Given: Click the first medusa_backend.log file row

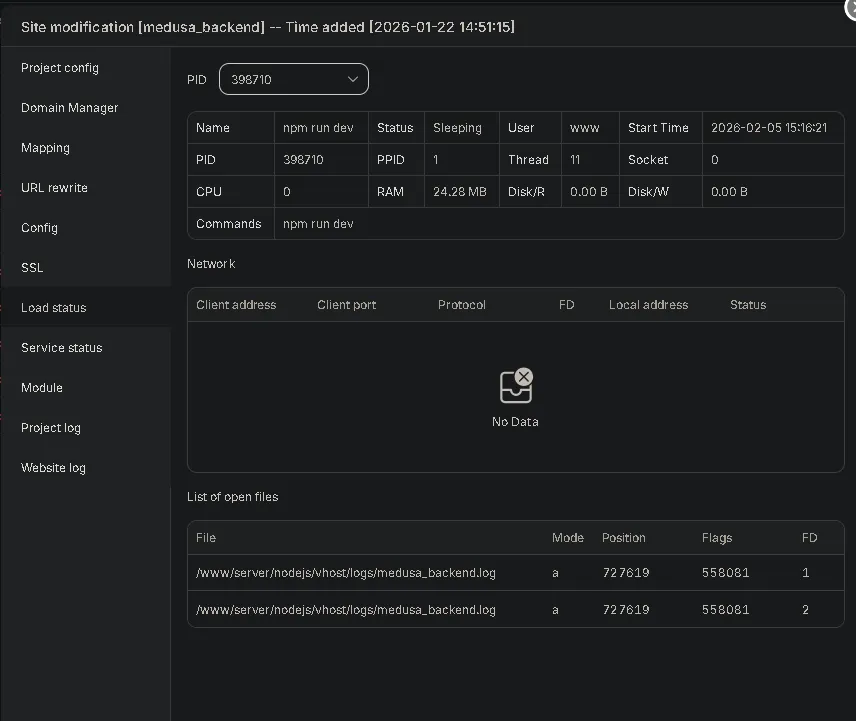Looking at the screenshot, I should coord(346,573).
